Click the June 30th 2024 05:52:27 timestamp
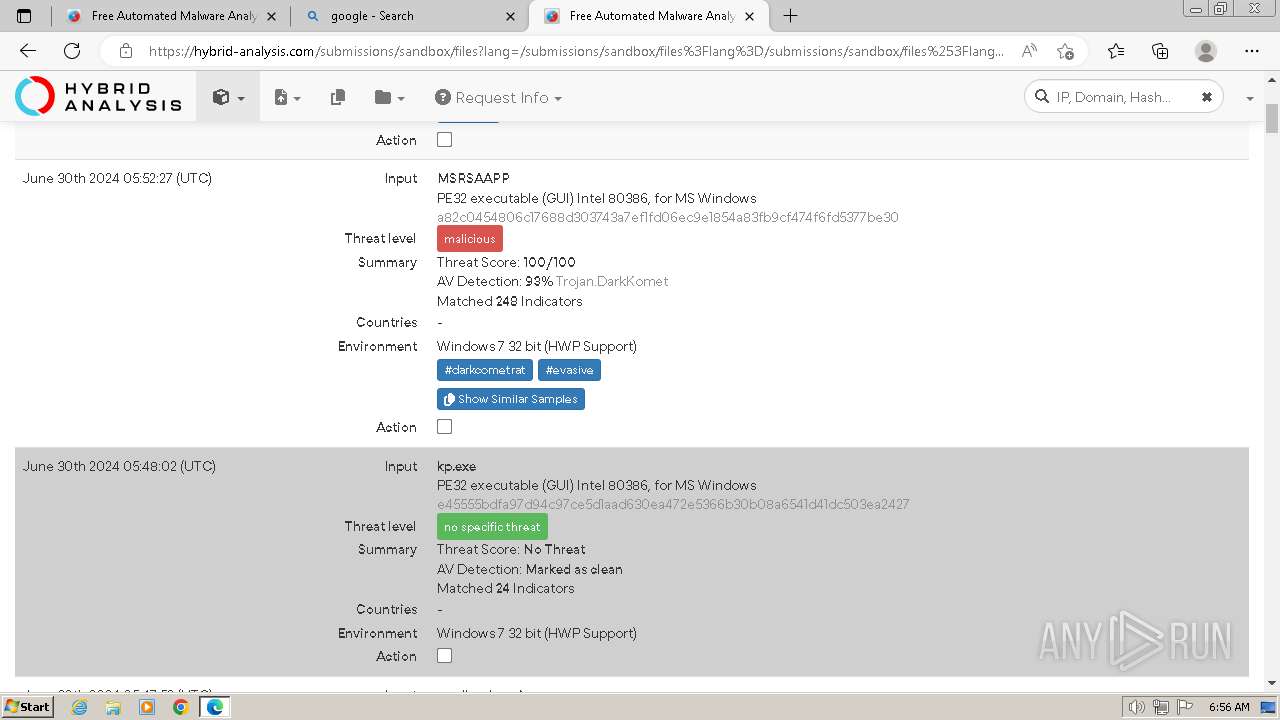 click(x=117, y=178)
